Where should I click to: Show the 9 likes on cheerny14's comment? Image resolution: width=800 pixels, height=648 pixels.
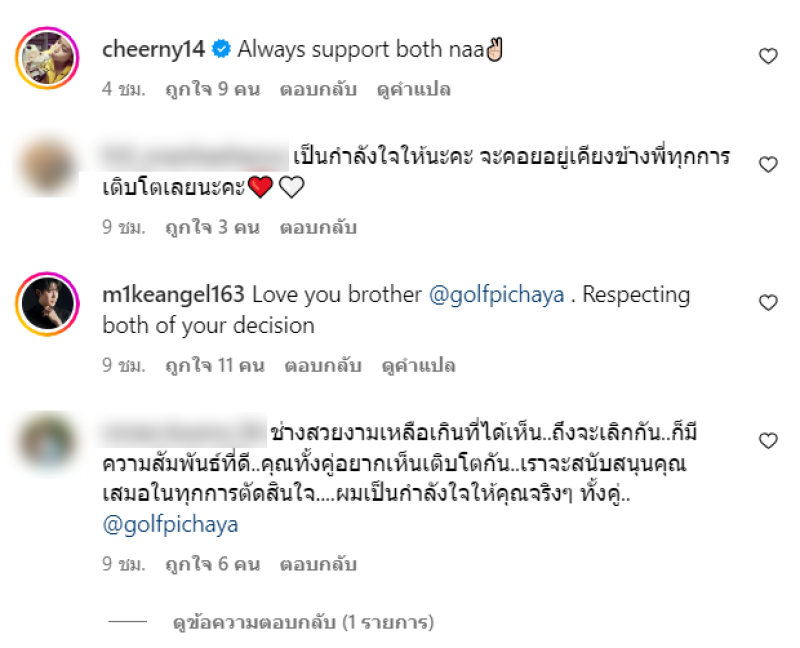tap(213, 89)
